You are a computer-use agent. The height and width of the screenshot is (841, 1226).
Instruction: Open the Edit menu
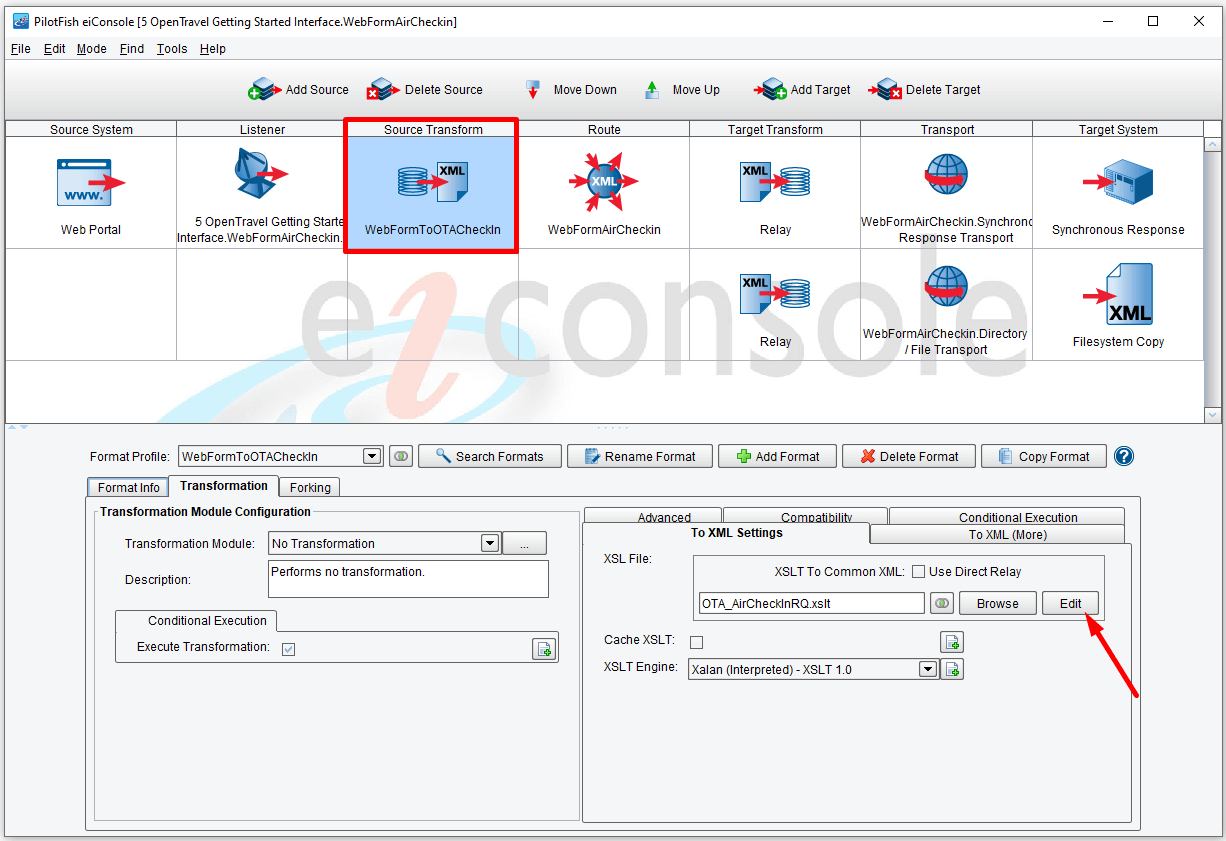(x=54, y=49)
